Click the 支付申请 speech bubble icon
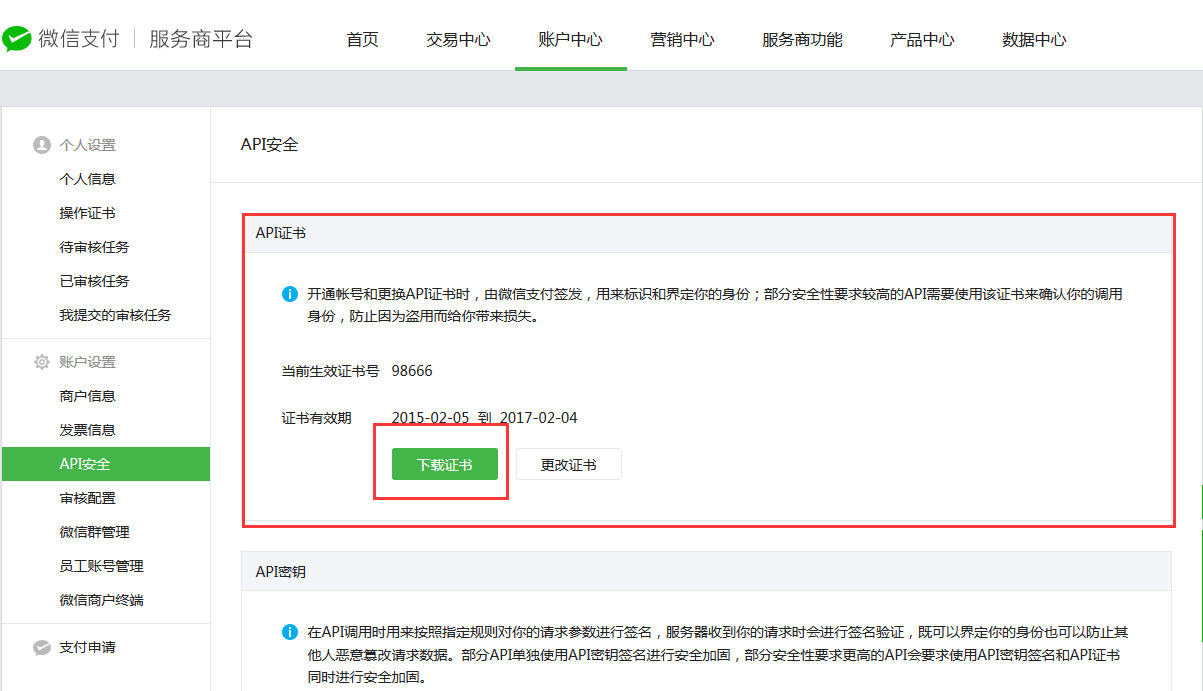 [41, 647]
